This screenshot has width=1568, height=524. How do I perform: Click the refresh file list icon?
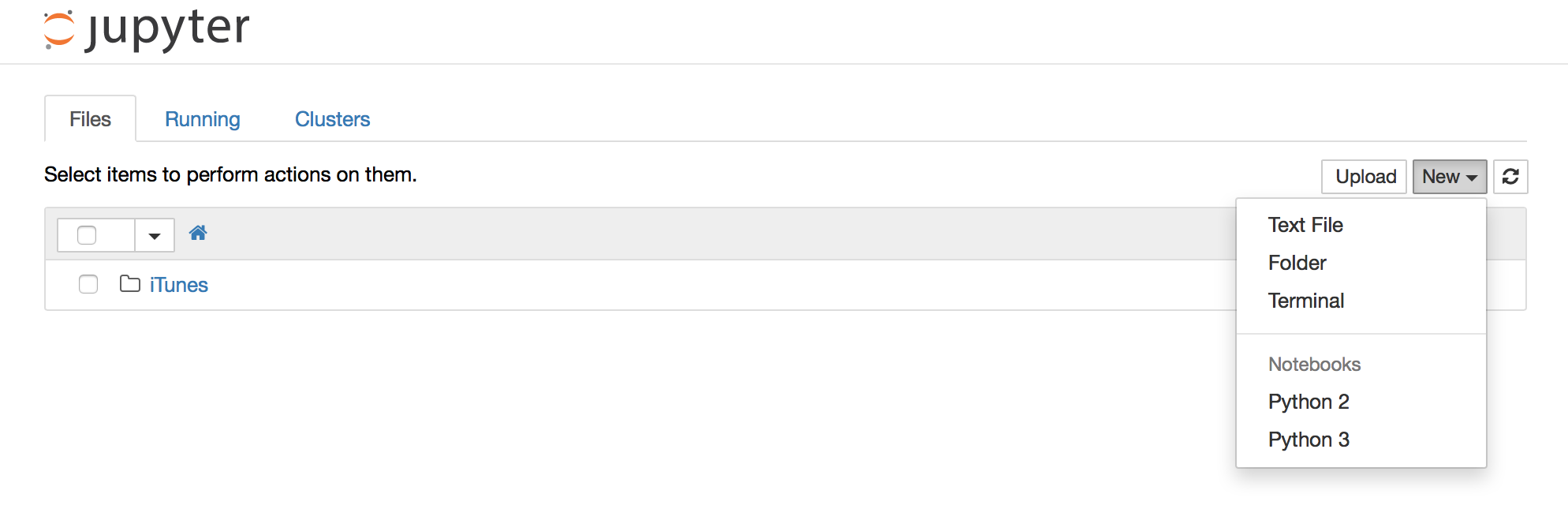coord(1510,177)
